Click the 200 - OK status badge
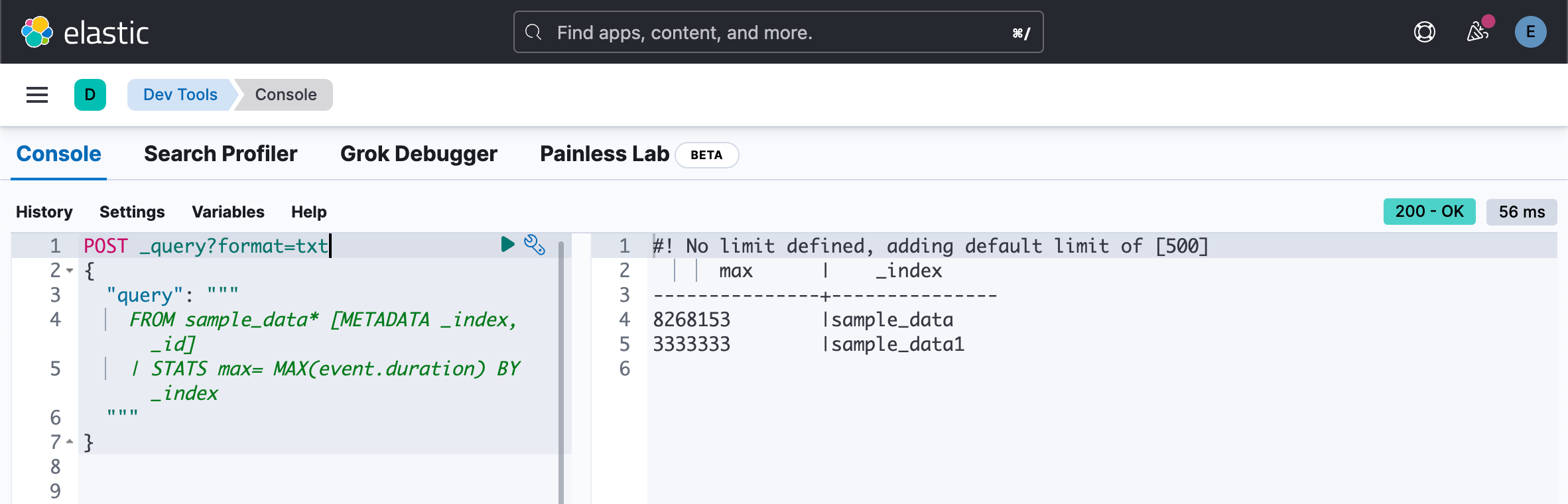 (1429, 212)
